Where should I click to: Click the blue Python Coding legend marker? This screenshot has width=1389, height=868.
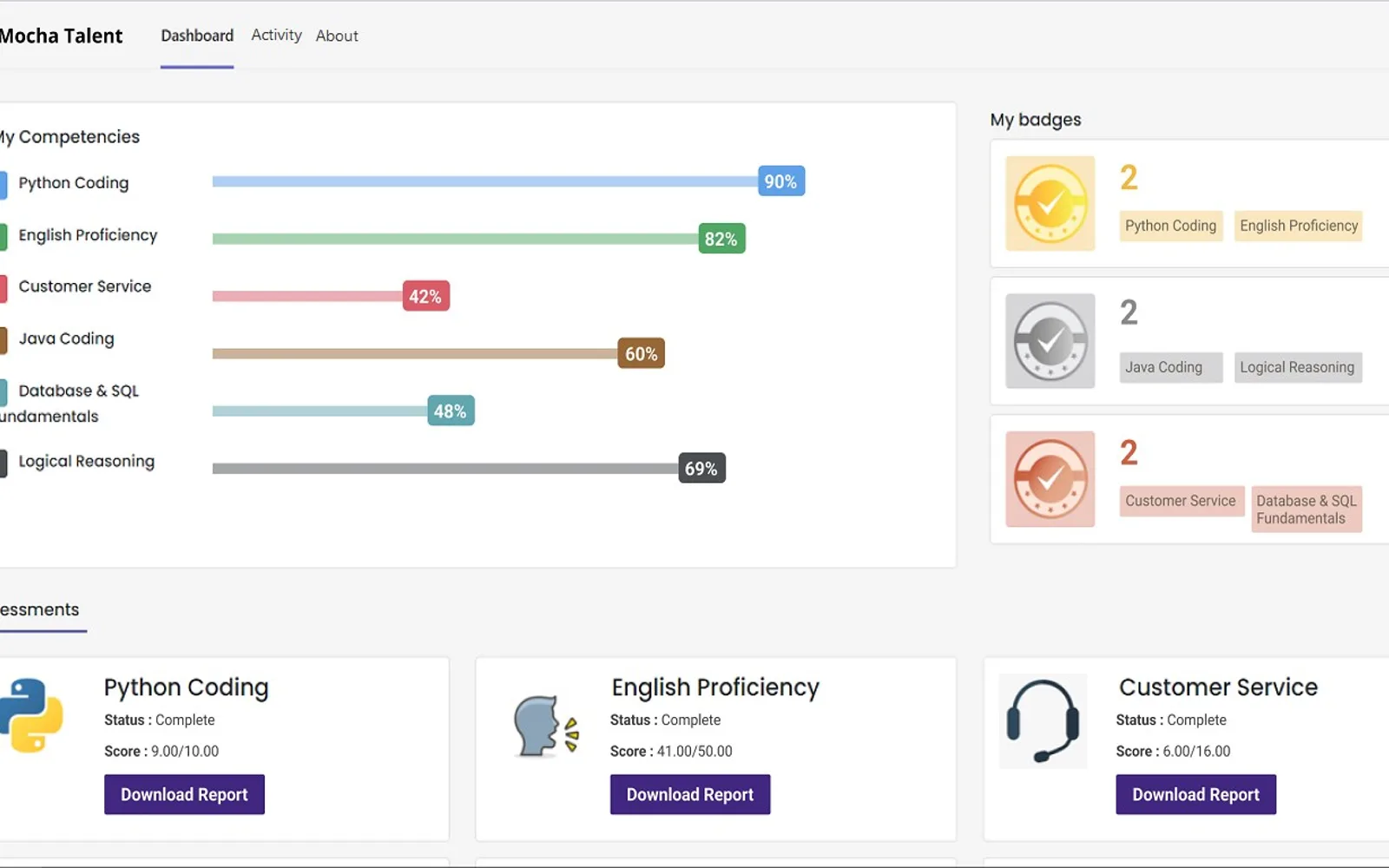(x=3, y=184)
